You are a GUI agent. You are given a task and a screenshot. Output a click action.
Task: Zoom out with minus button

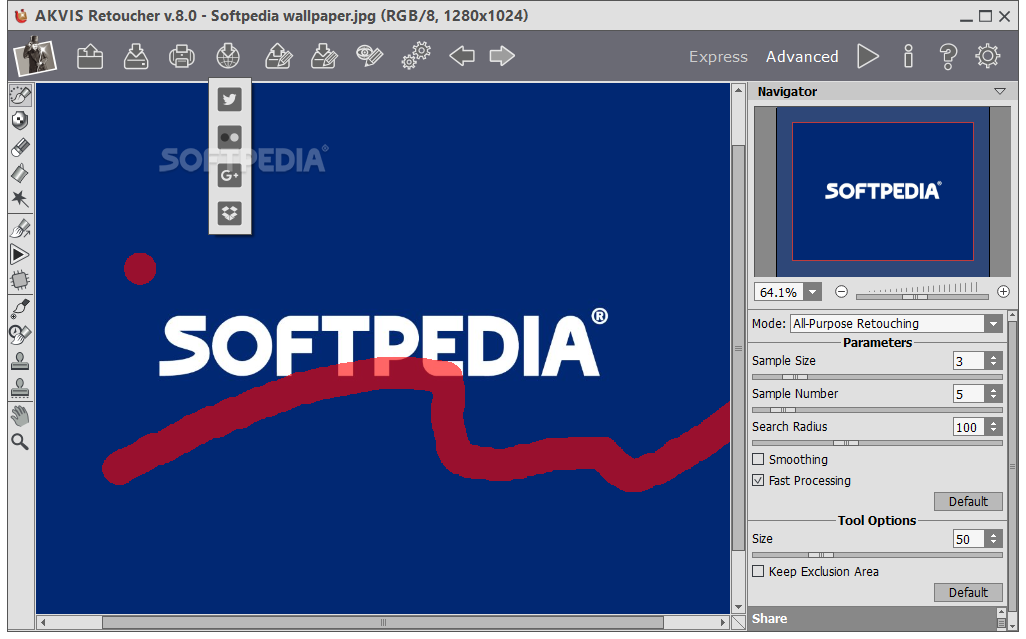point(841,292)
